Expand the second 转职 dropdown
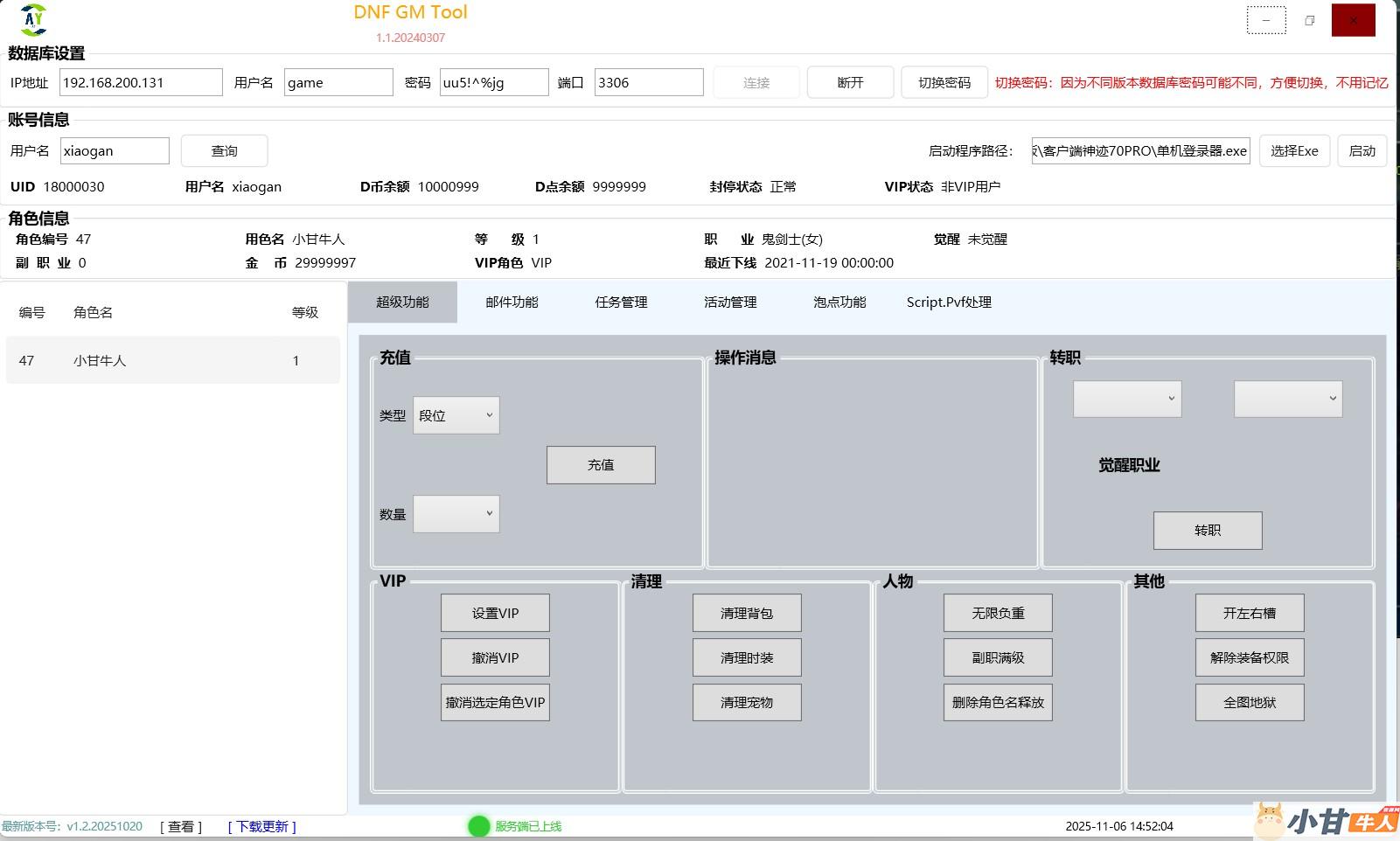This screenshot has height=841, width=1400. tap(1288, 399)
